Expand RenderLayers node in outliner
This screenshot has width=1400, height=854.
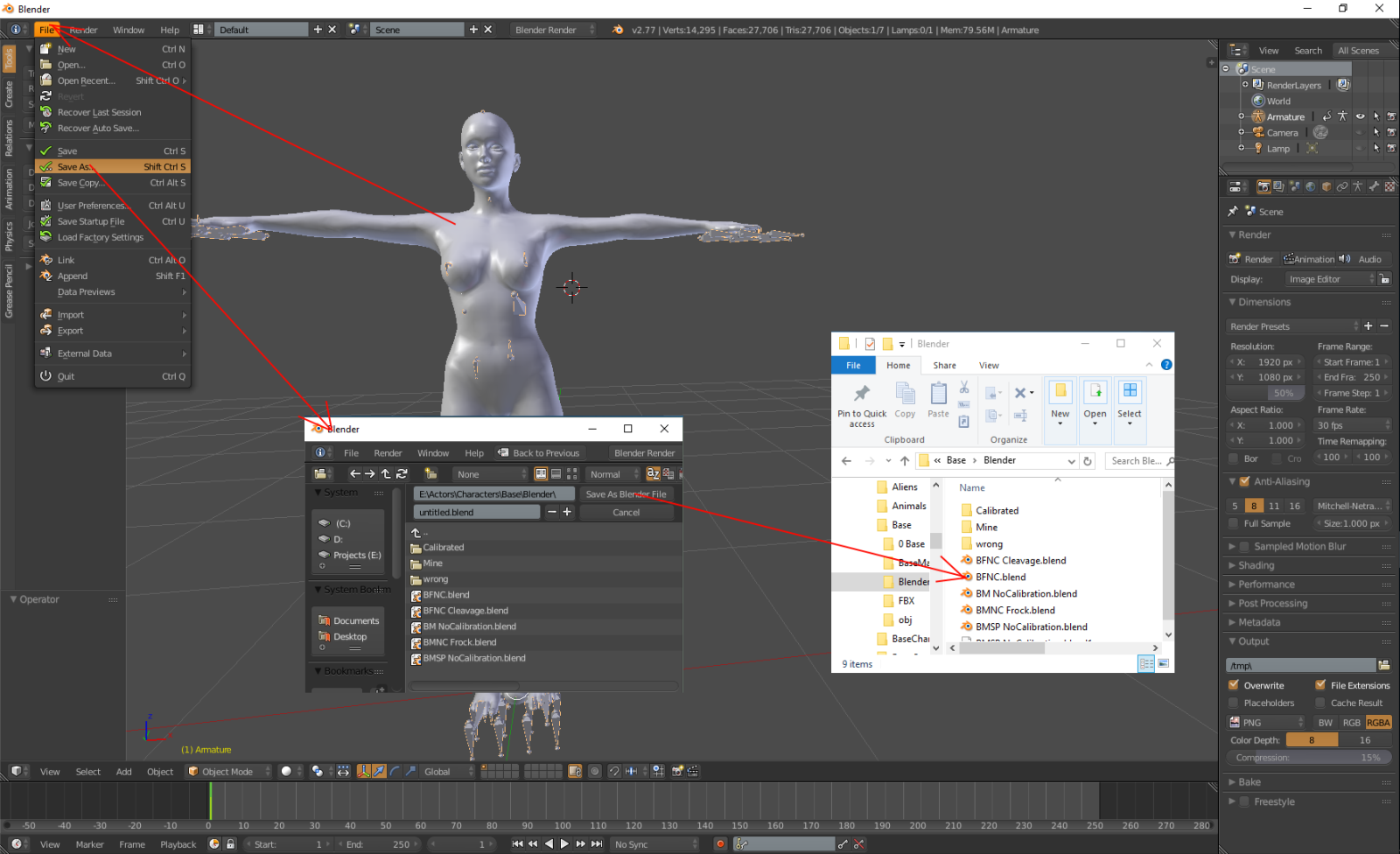(1245, 85)
